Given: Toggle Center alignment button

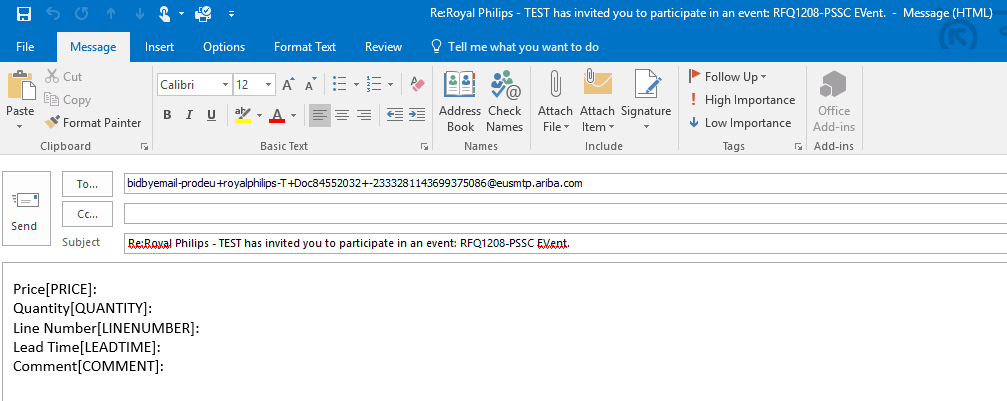Looking at the screenshot, I should (342, 115).
